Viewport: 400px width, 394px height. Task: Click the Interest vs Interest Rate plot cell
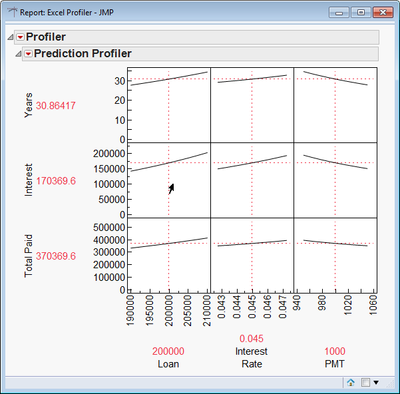tap(252, 180)
